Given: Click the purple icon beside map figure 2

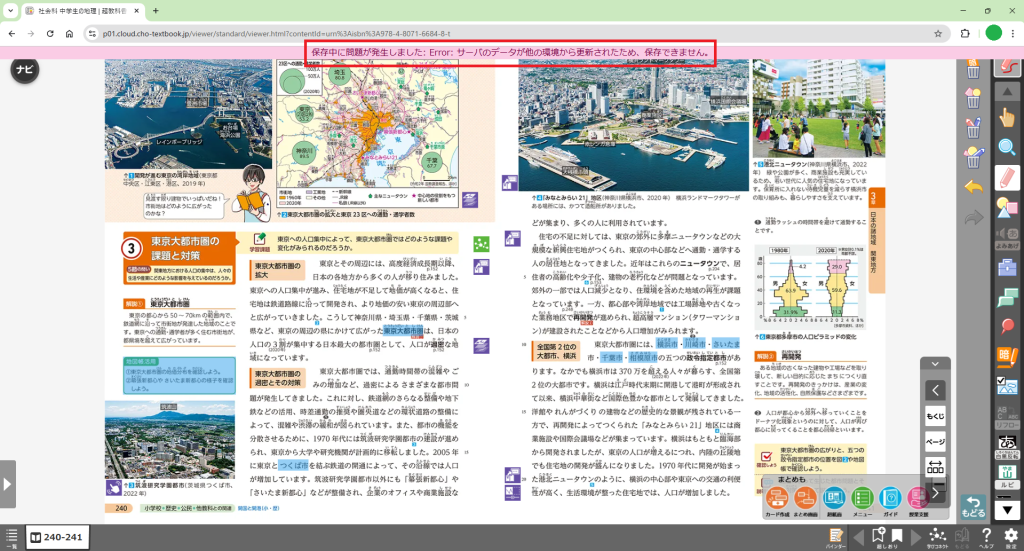Looking at the screenshot, I should point(470,199).
